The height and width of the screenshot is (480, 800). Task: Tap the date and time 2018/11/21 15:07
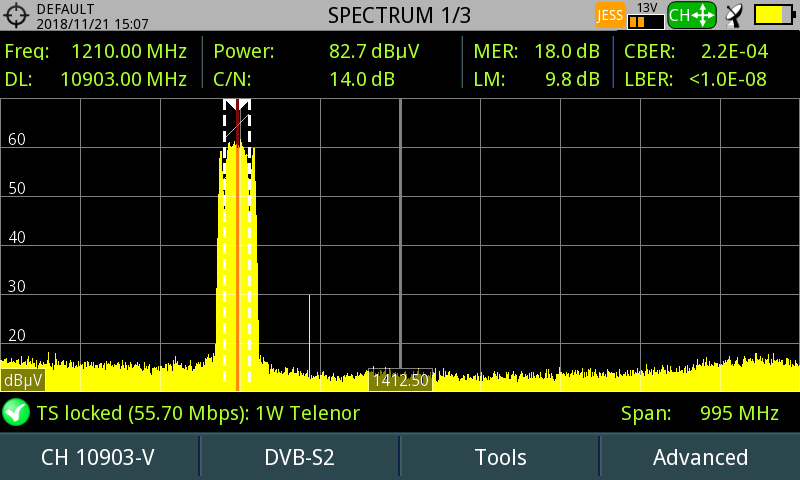[x=92, y=24]
